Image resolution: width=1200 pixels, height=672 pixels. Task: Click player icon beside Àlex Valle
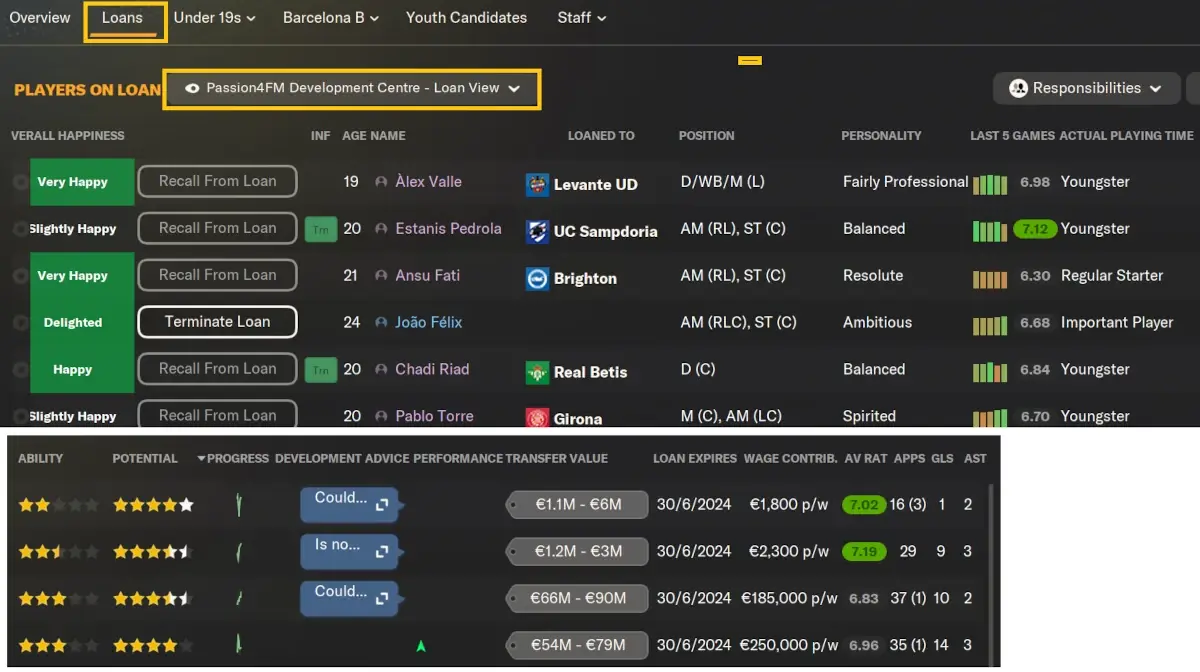[x=381, y=182]
